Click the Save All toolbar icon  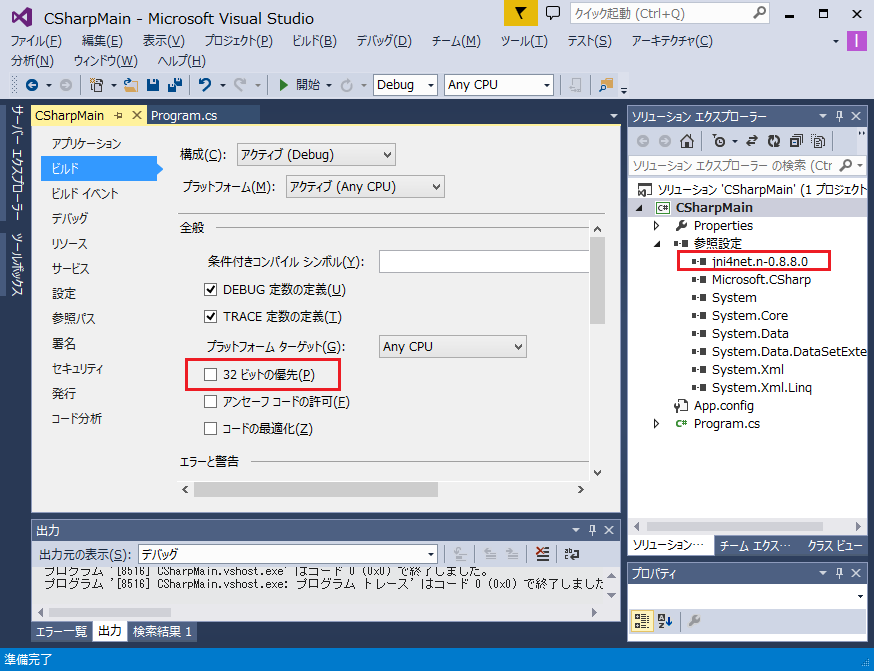pos(174,85)
